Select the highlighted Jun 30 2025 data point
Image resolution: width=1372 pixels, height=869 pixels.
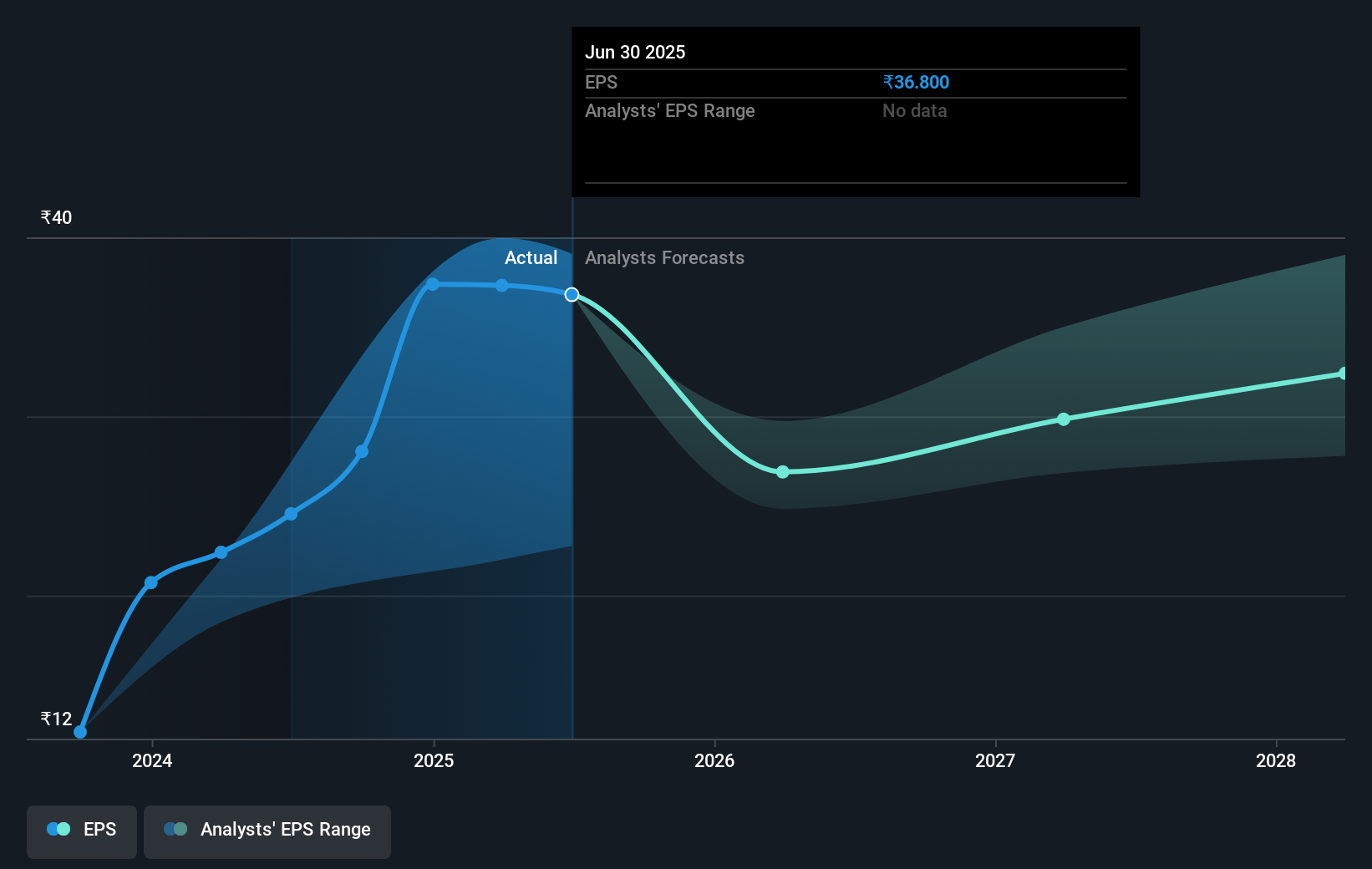point(572,294)
